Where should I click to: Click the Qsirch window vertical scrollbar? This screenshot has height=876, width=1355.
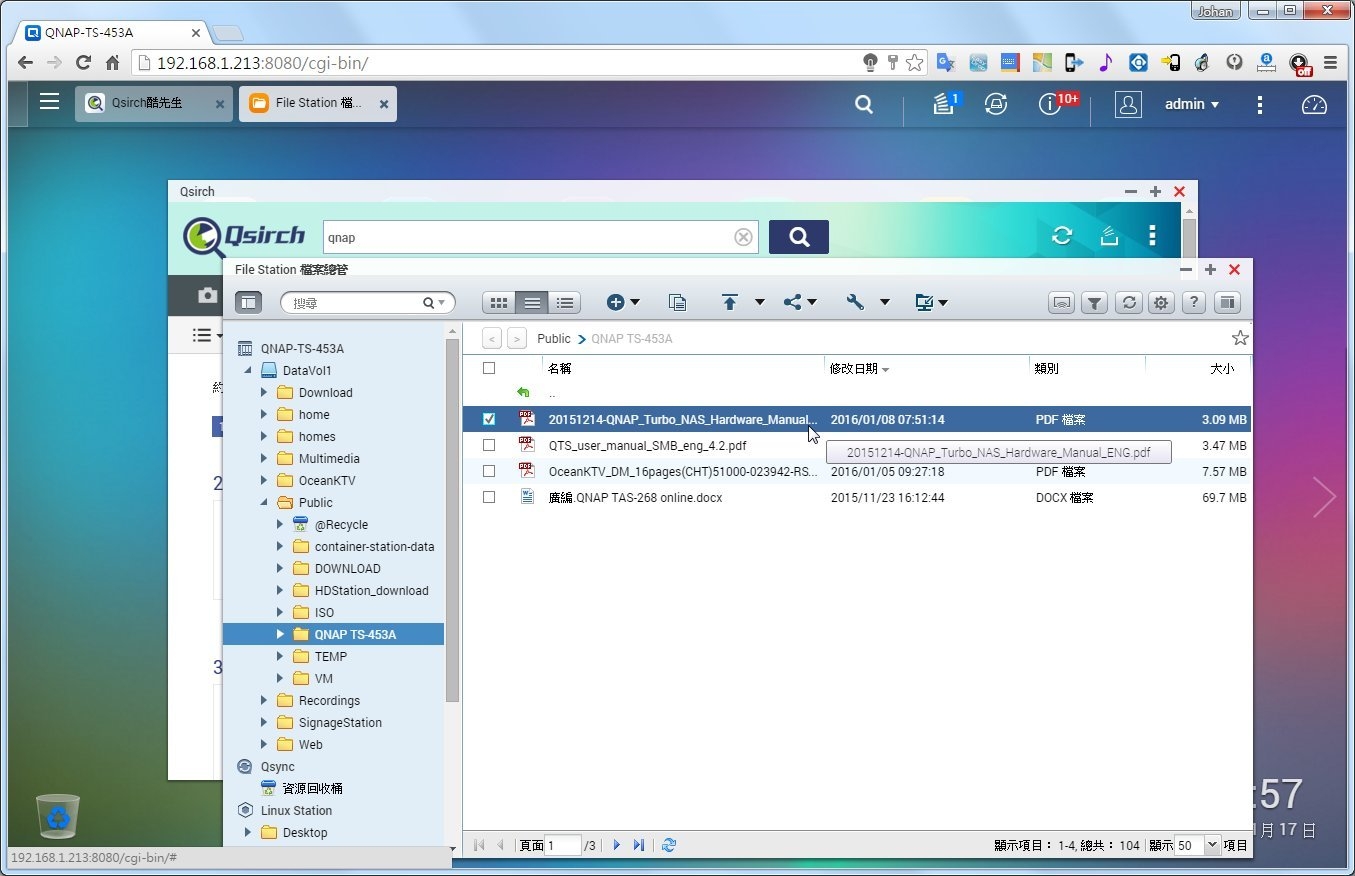point(1188,238)
